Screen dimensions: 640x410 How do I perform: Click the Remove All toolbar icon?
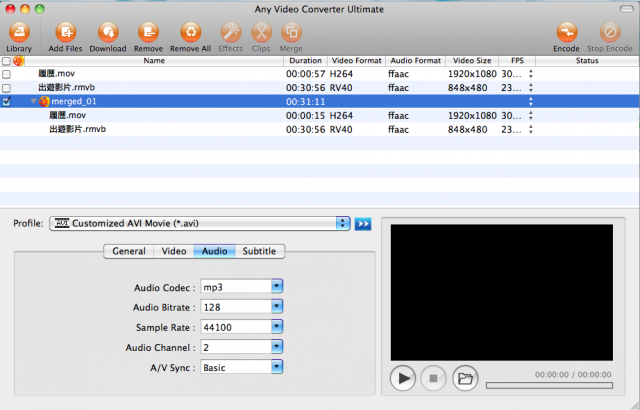point(191,32)
